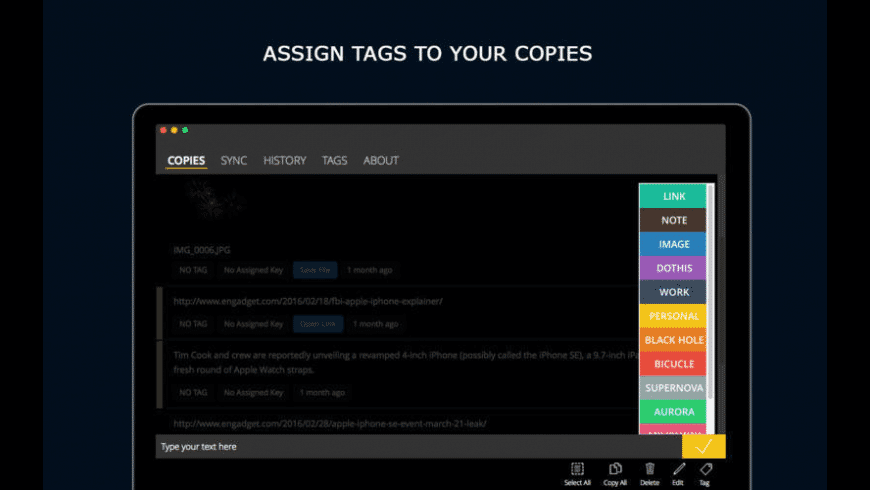Select the SUPERNOVA tag
Screen dimensions: 870x490
point(673,387)
